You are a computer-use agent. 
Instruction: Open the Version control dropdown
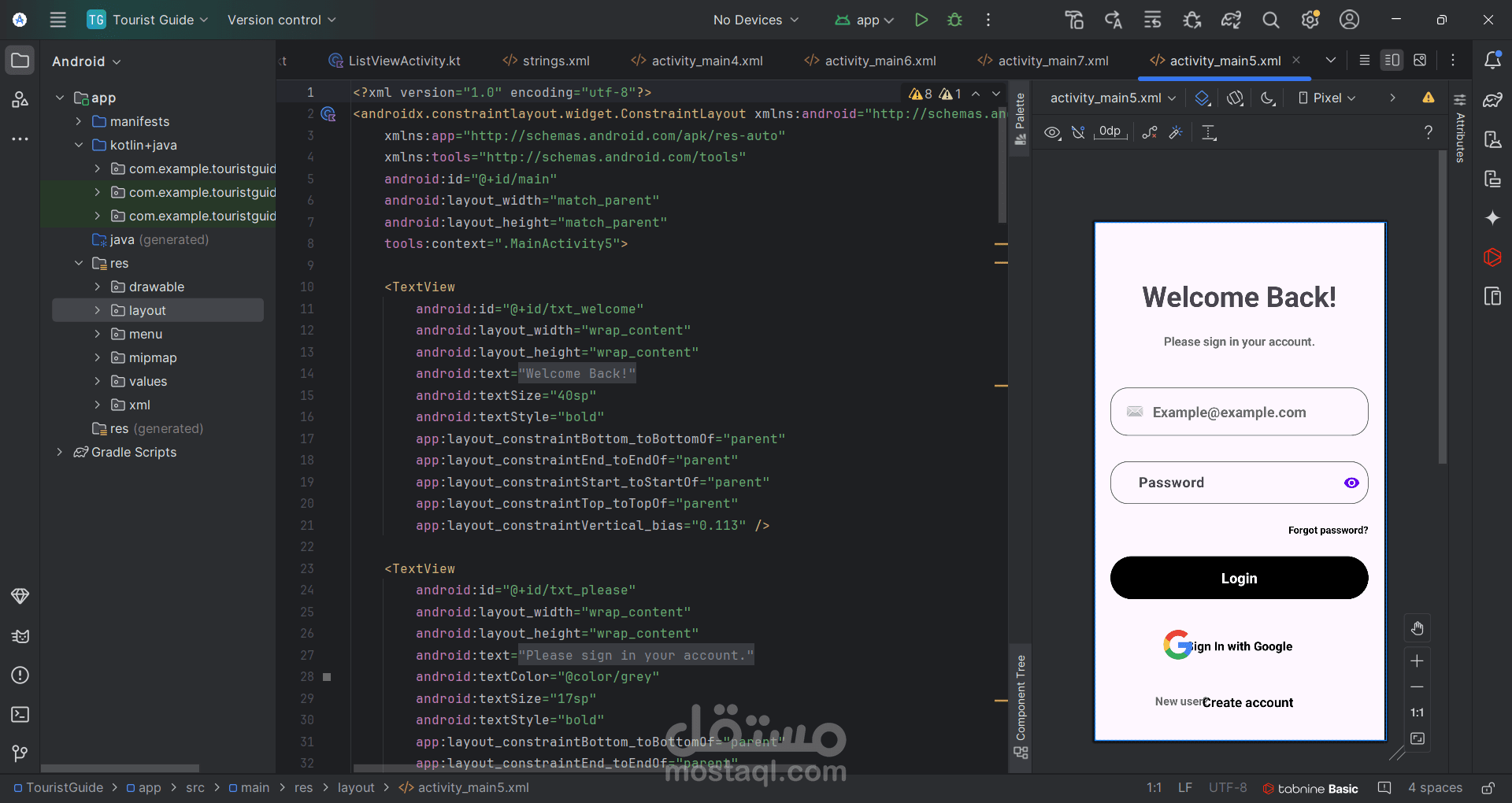(282, 20)
